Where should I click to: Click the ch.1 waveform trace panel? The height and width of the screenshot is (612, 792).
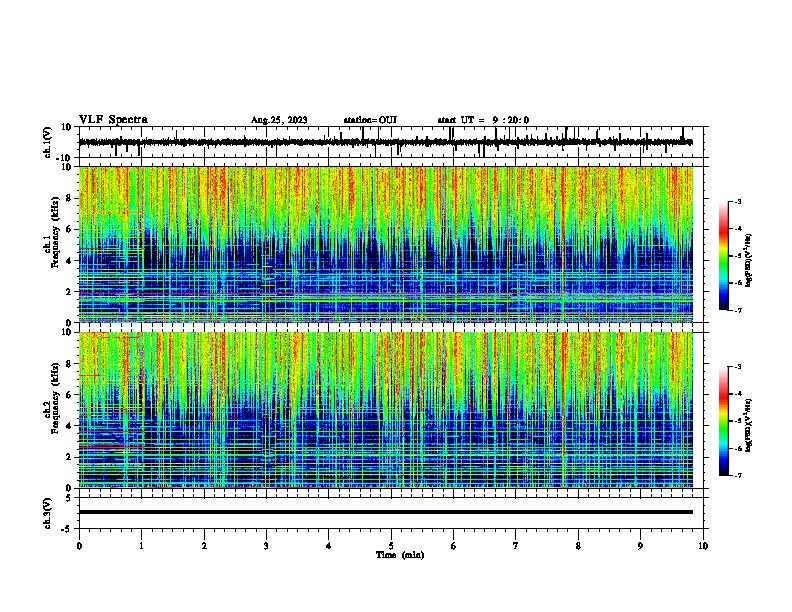point(393,142)
